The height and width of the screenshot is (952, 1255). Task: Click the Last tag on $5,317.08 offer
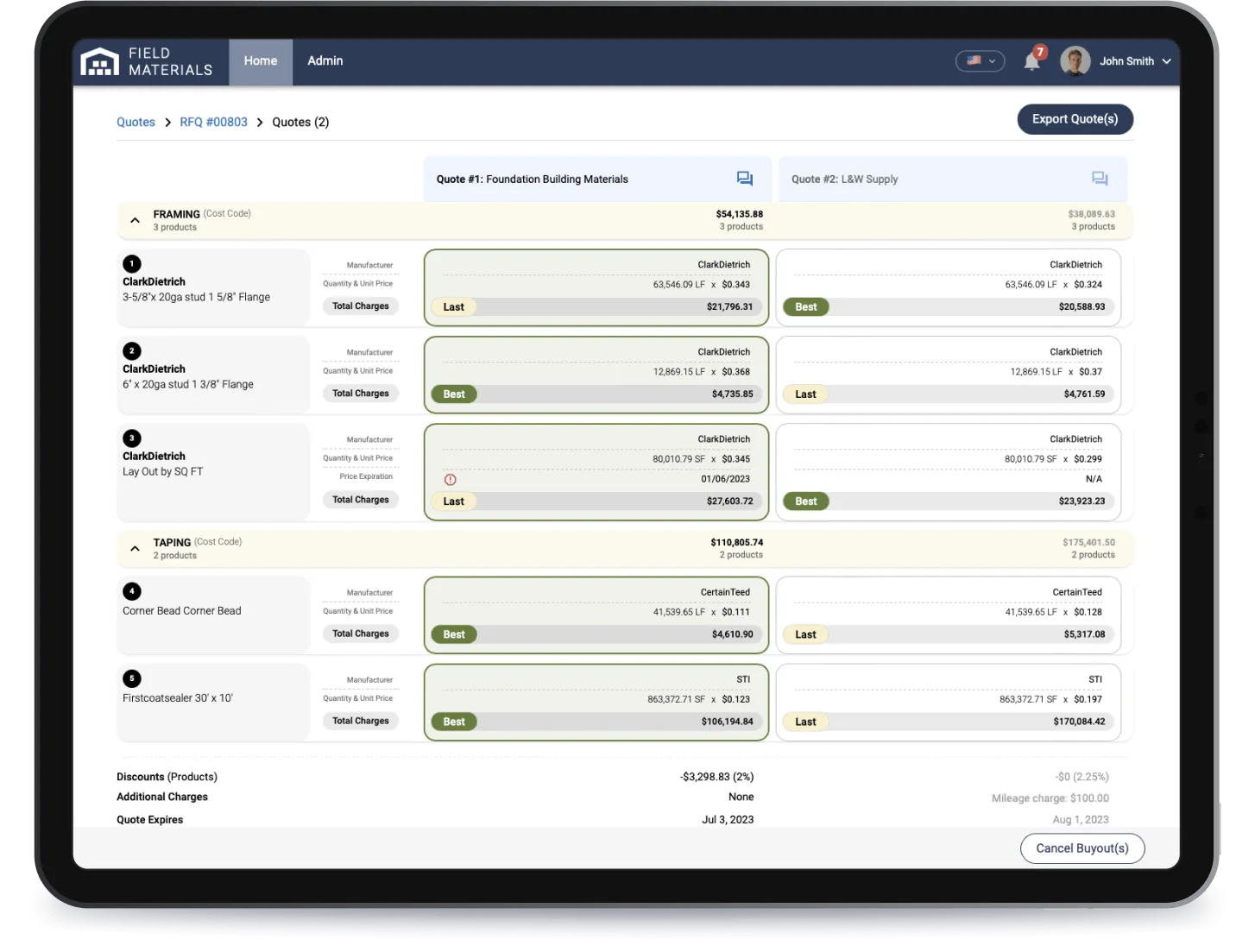coord(806,634)
